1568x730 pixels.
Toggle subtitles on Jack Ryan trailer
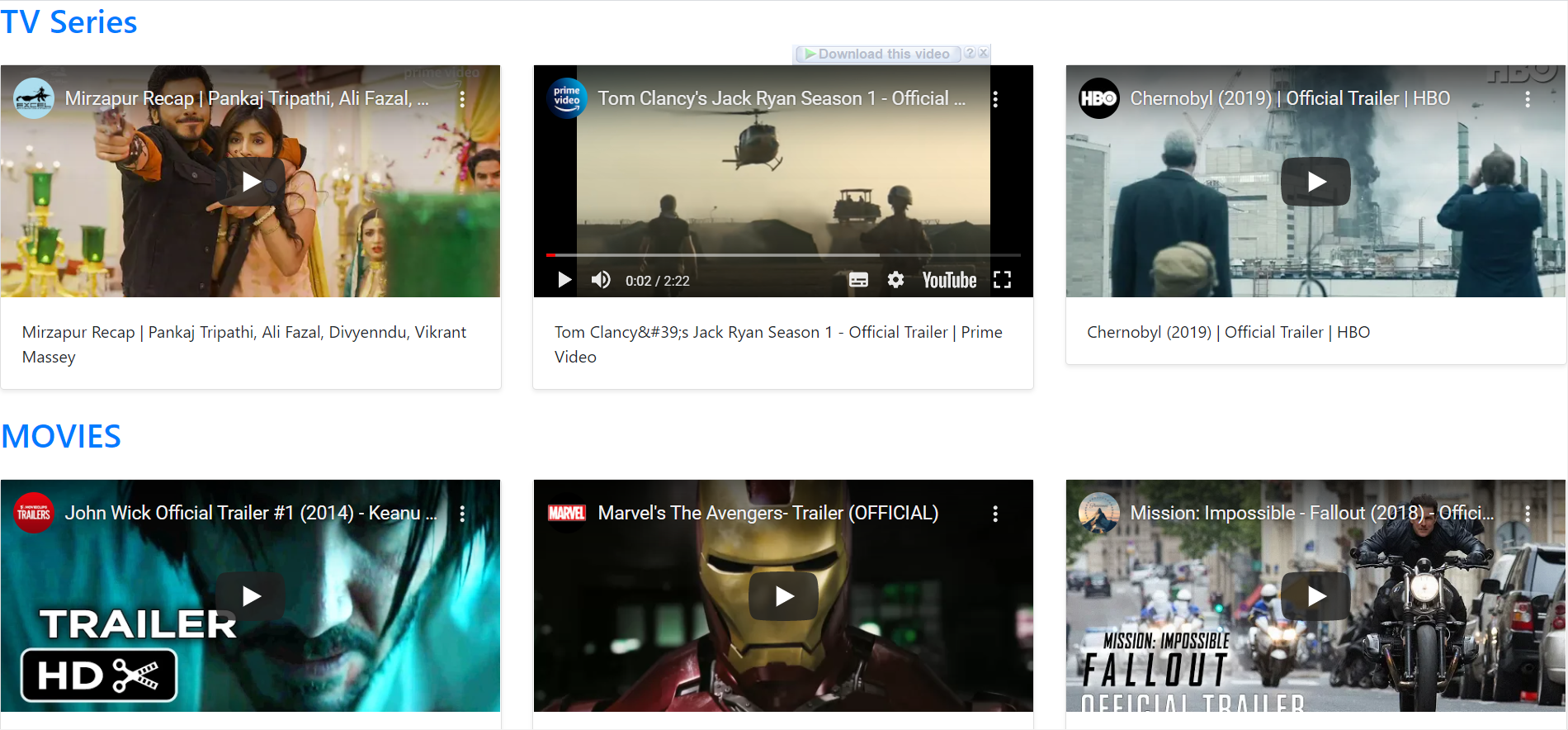(858, 280)
